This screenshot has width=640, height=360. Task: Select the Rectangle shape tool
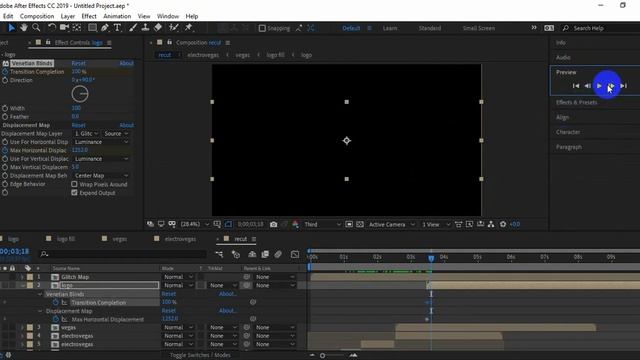(93, 27)
